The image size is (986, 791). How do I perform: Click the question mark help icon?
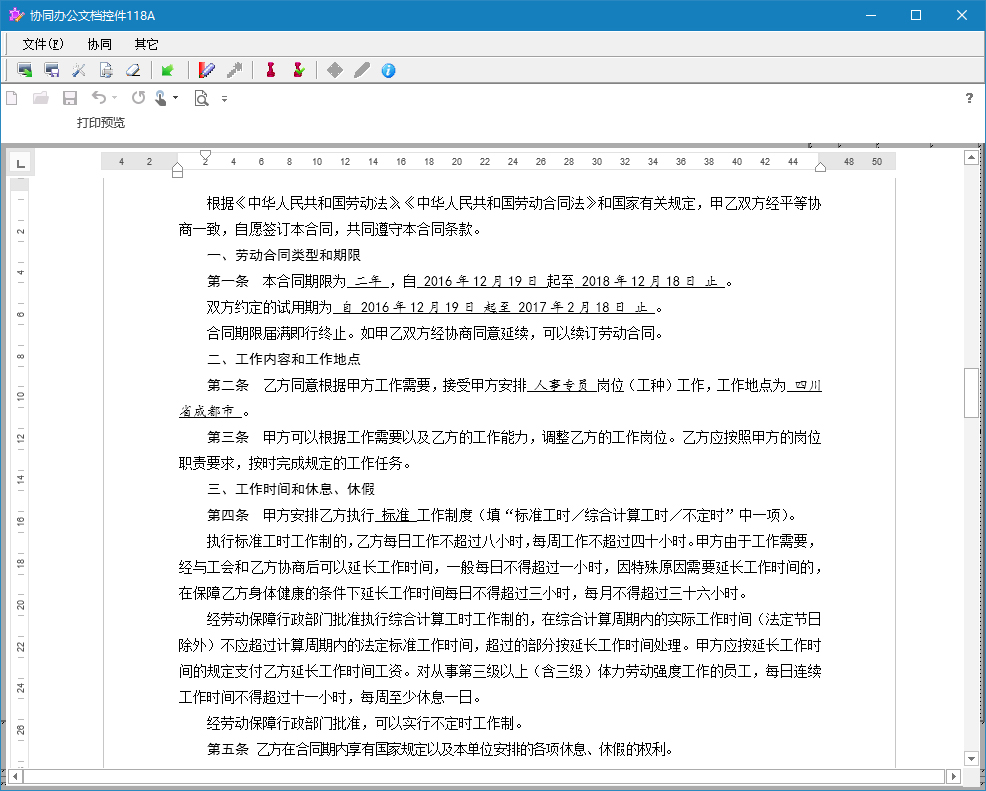click(969, 97)
